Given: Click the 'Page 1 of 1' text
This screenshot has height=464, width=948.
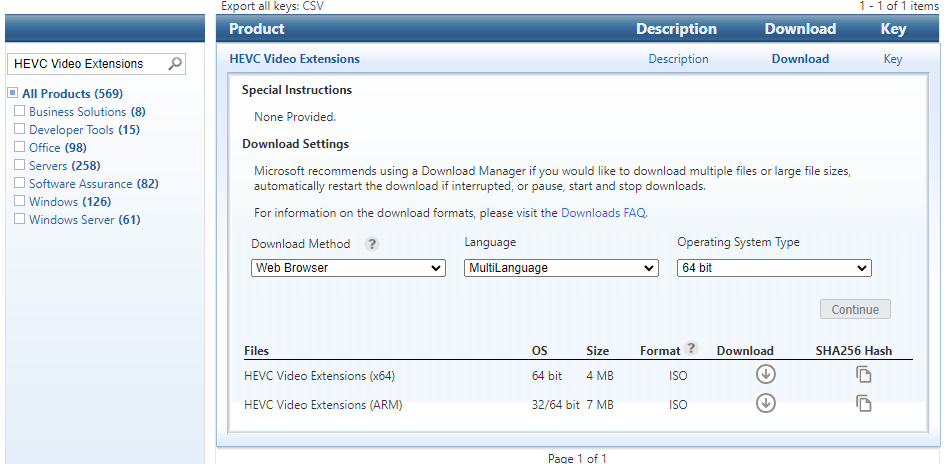Looking at the screenshot, I should (x=577, y=458).
